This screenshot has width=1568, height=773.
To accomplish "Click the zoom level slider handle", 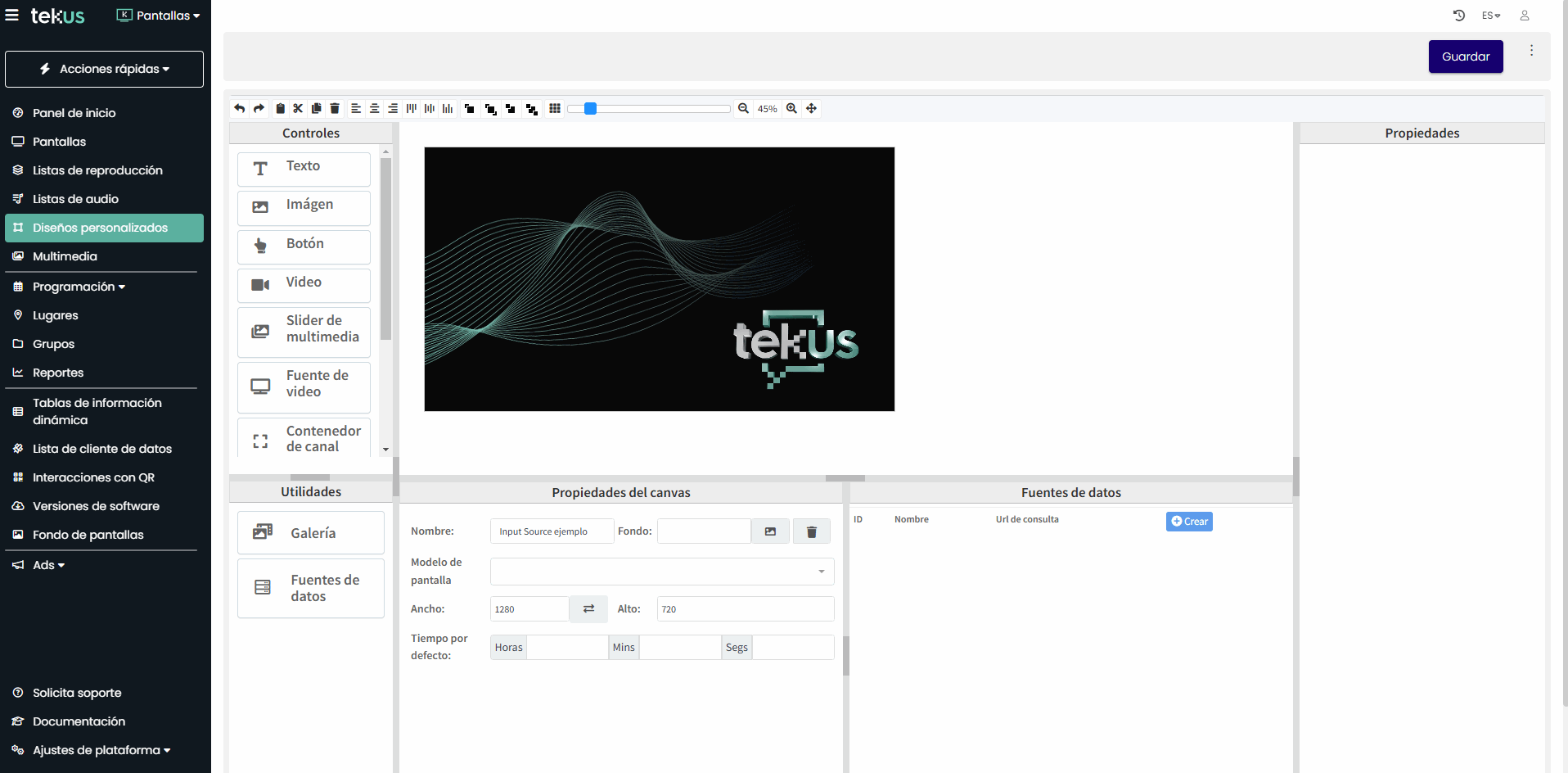I will pyautogui.click(x=590, y=108).
